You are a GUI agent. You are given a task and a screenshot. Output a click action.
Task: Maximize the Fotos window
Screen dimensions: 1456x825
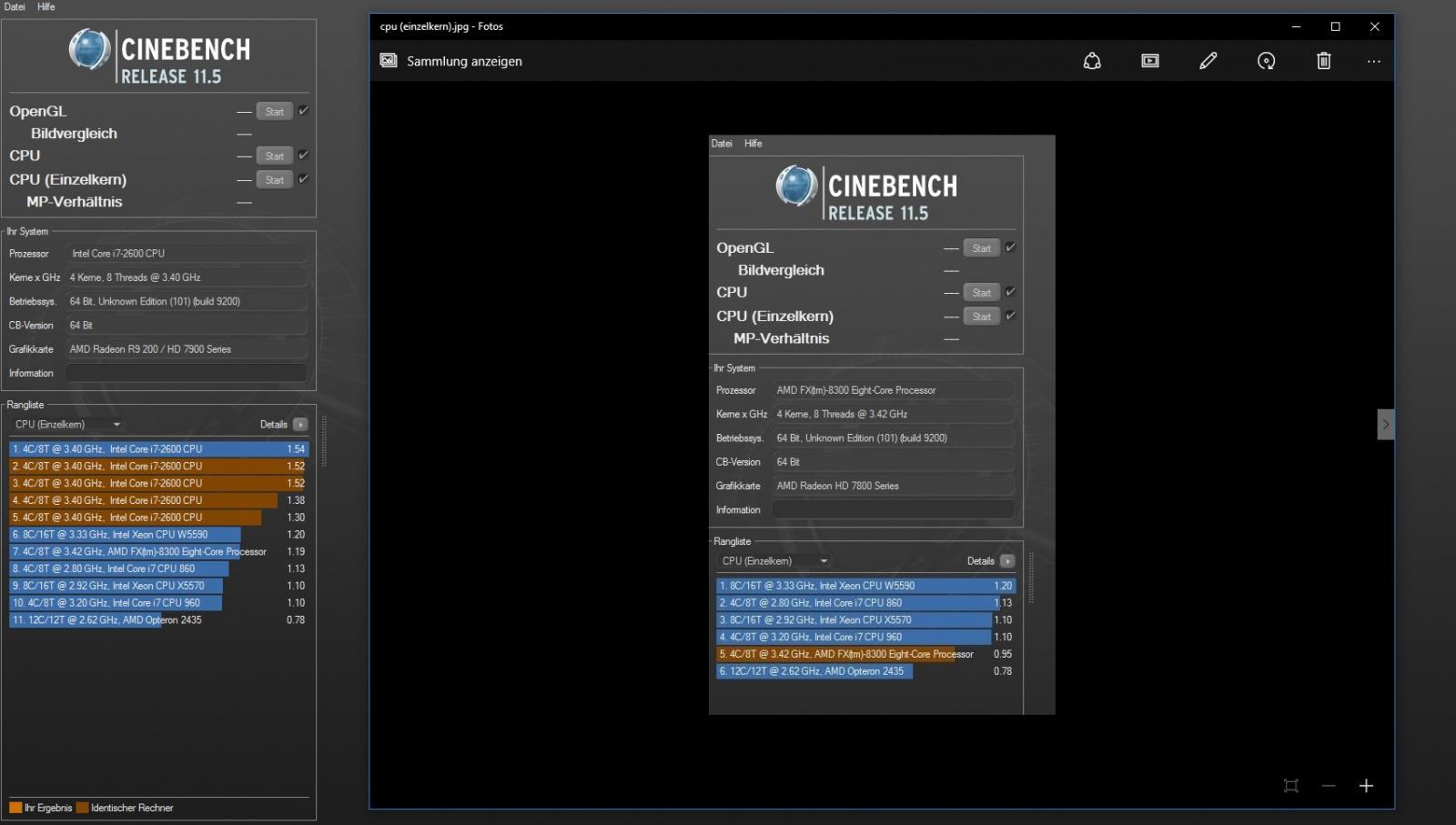[1335, 26]
